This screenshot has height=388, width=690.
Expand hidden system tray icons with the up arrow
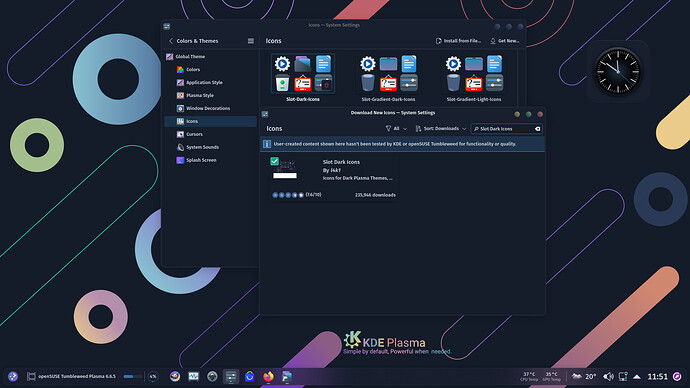point(637,377)
